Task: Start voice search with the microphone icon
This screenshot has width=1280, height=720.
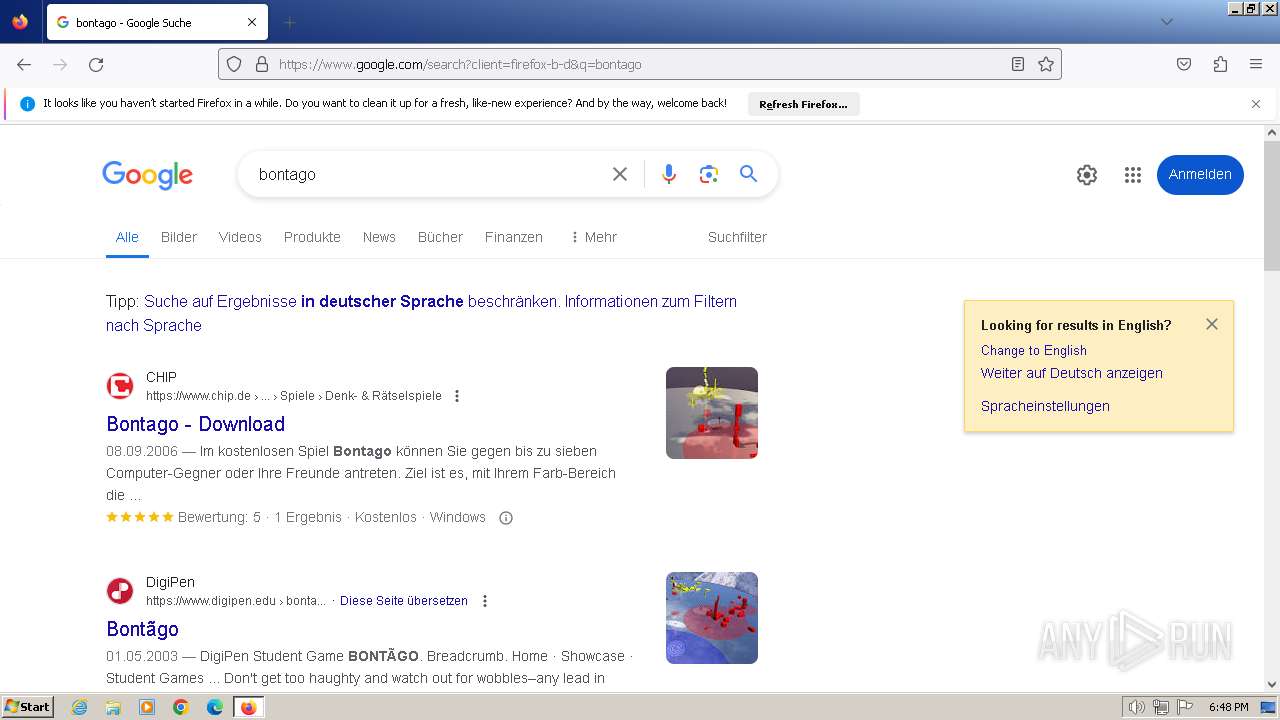Action: 669,174
